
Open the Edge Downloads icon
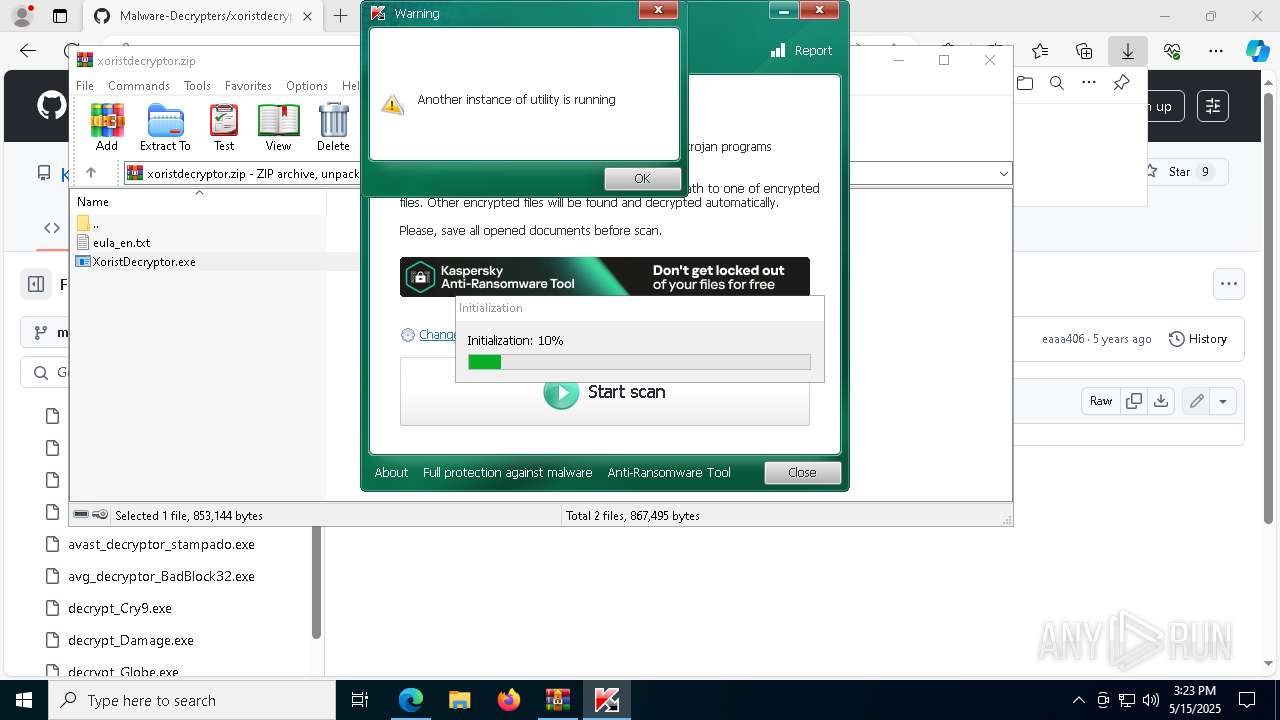1128,51
